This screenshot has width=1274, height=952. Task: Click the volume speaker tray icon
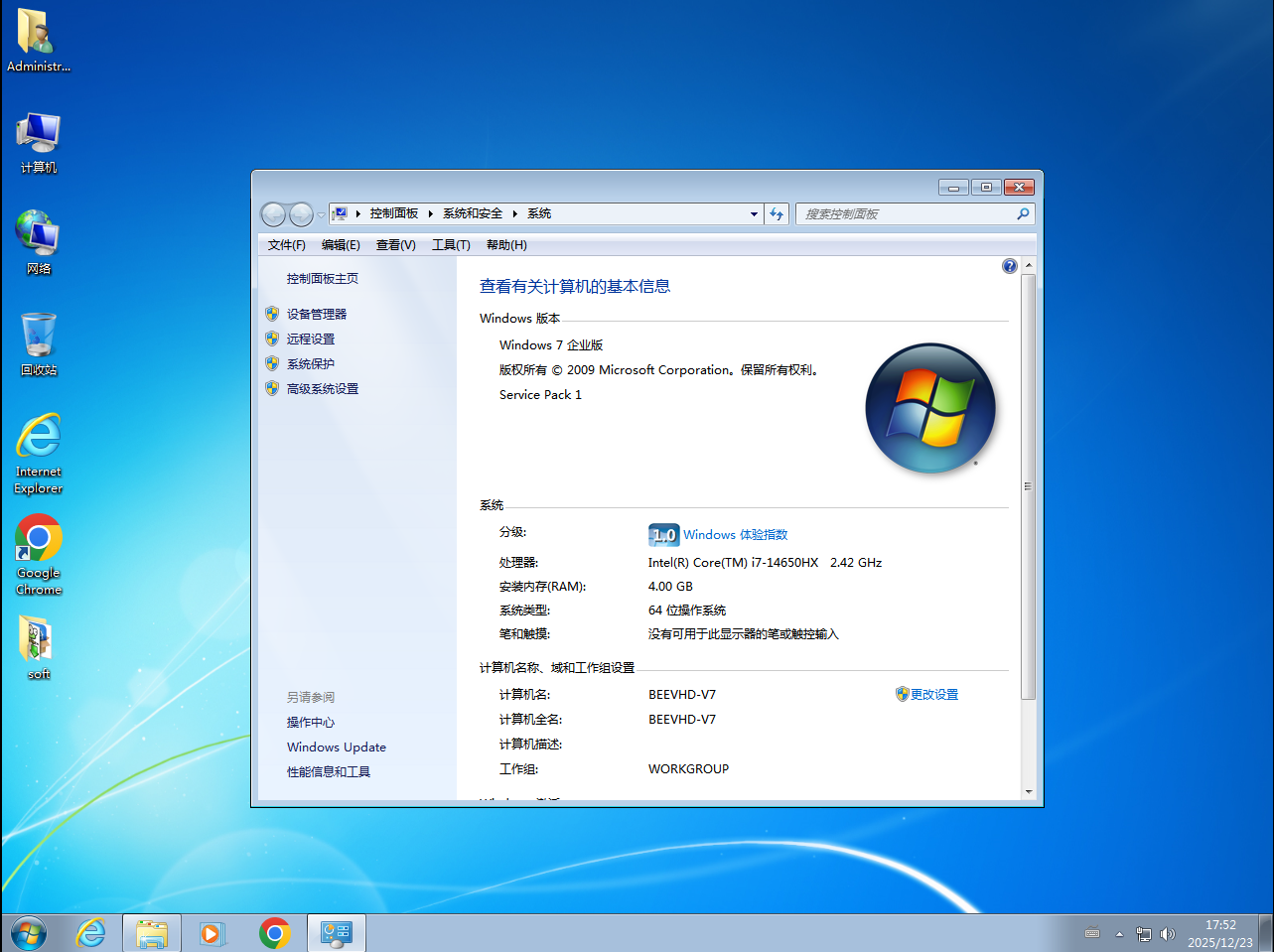[x=1168, y=934]
